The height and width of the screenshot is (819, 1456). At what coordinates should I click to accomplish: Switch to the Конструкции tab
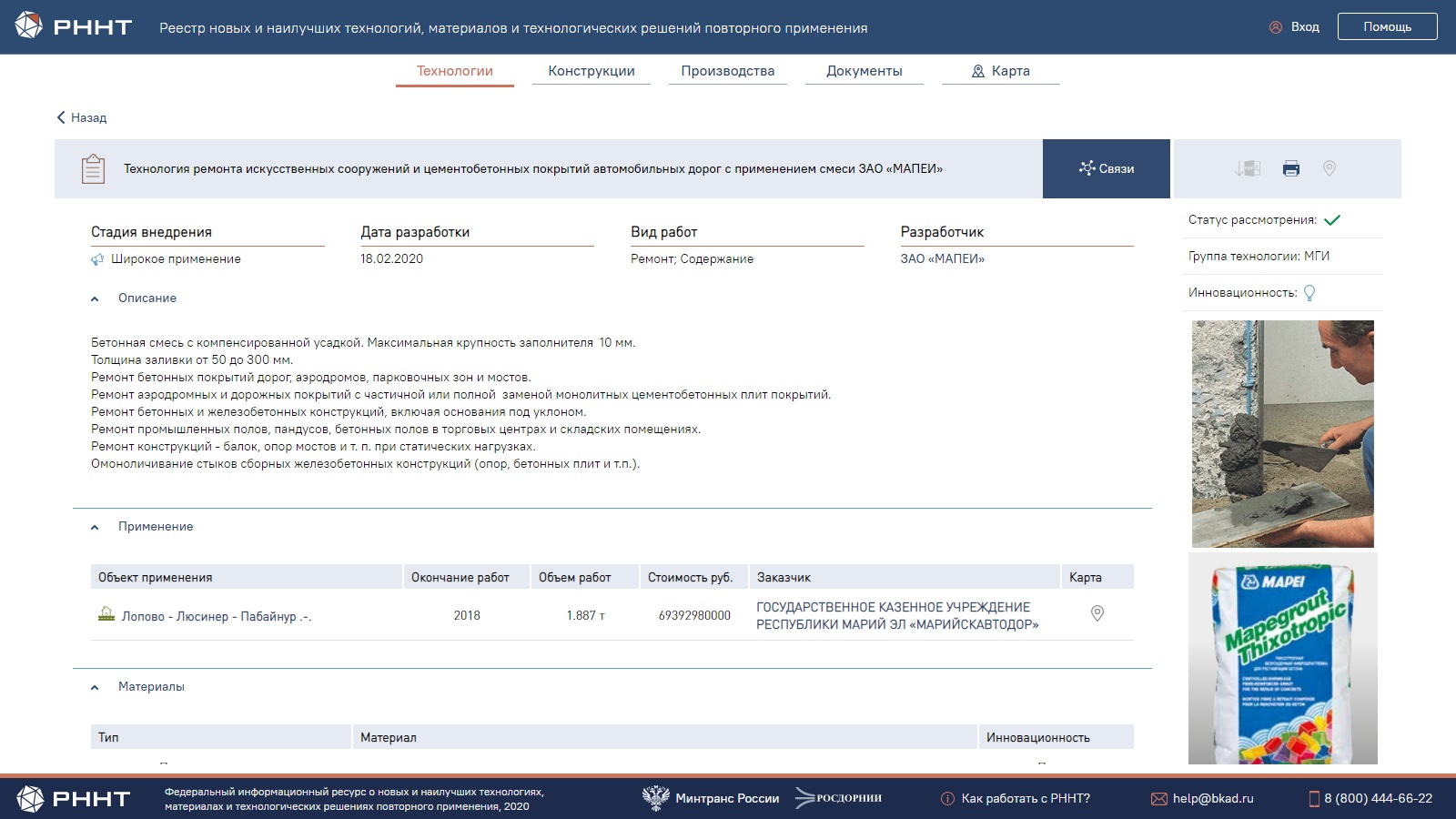(591, 71)
